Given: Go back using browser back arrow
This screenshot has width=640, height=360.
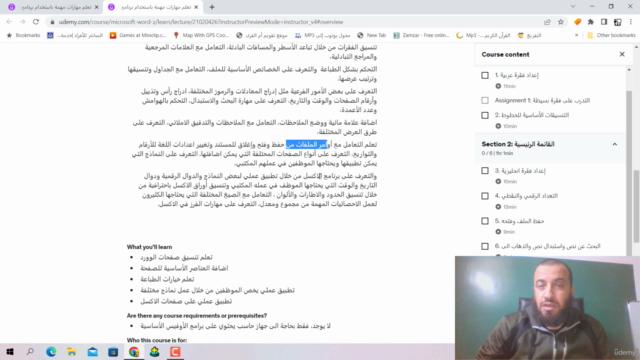Looking at the screenshot, I should (9, 22).
